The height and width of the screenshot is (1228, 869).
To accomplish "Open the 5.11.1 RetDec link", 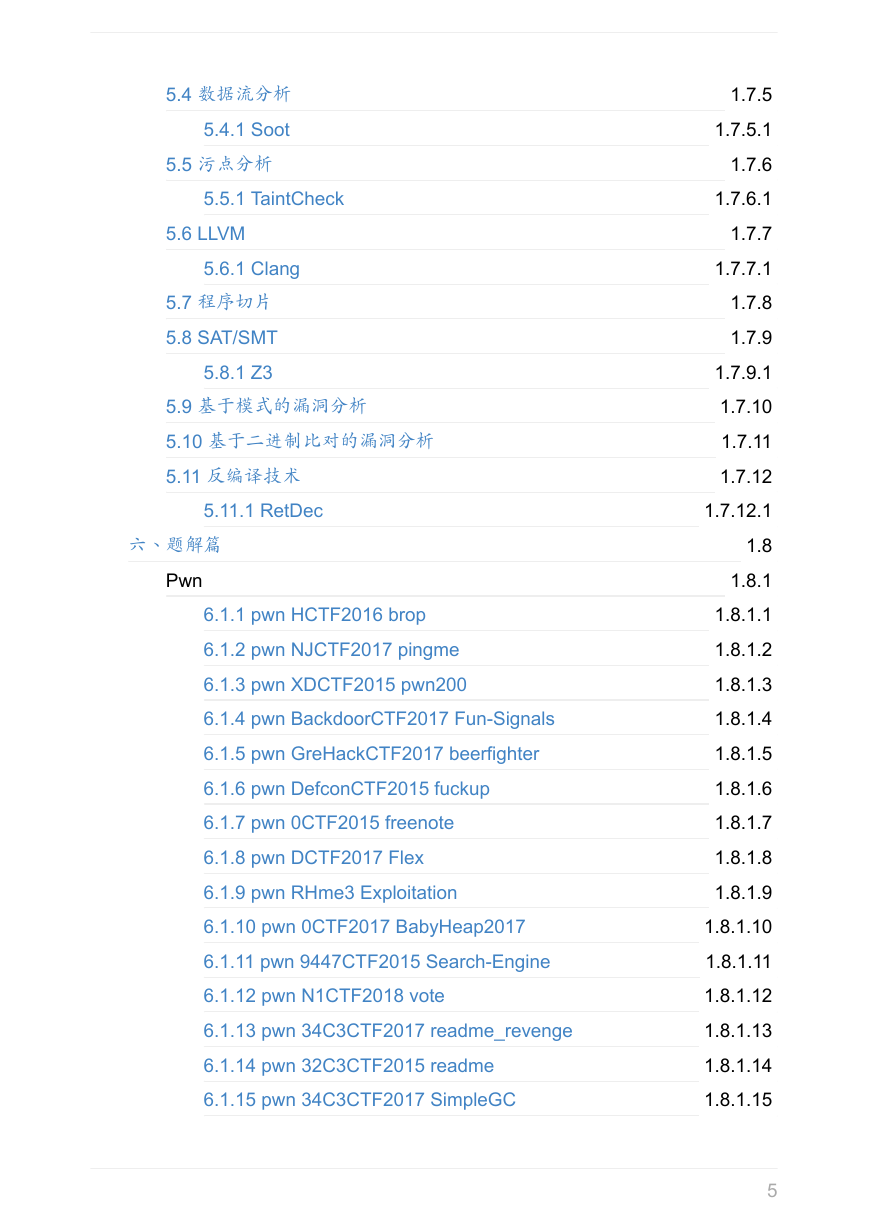I will (263, 511).
